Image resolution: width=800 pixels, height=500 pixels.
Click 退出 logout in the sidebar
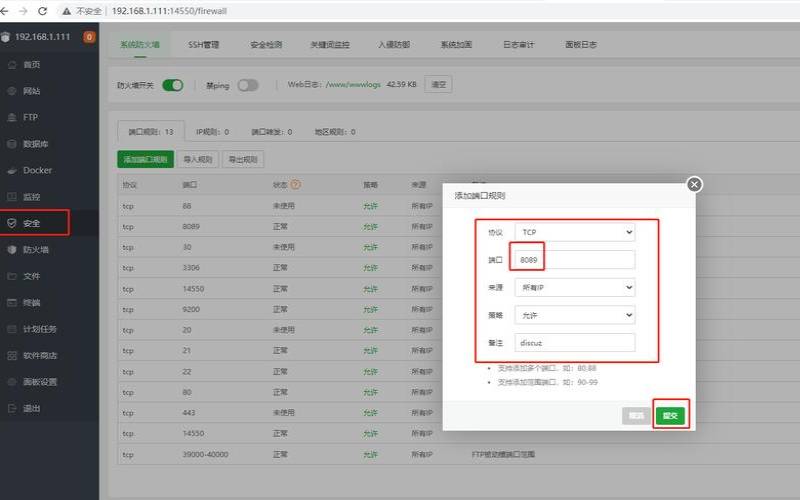click(x=31, y=408)
